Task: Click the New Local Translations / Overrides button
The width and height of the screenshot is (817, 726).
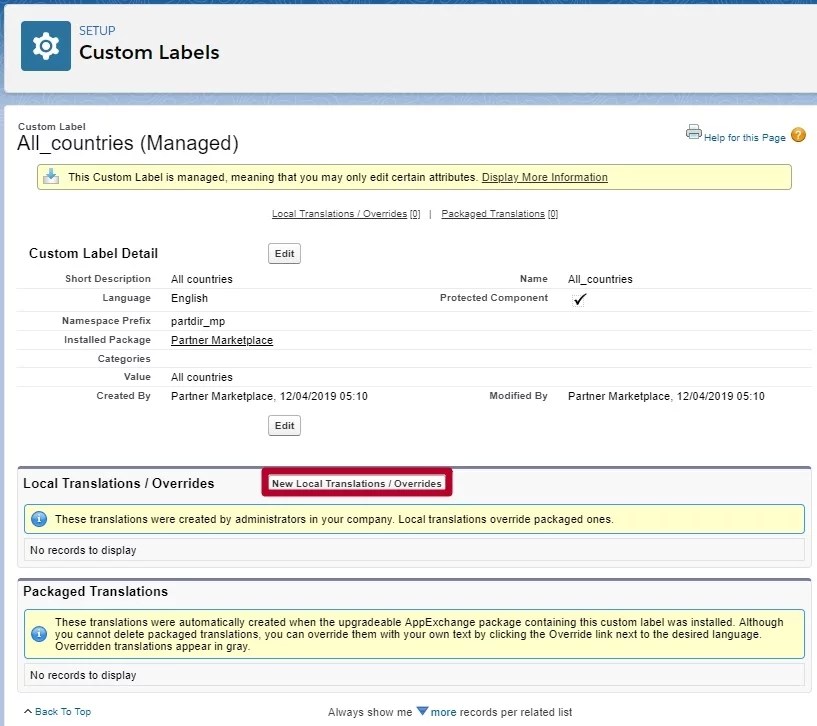Action: pyautogui.click(x=356, y=482)
